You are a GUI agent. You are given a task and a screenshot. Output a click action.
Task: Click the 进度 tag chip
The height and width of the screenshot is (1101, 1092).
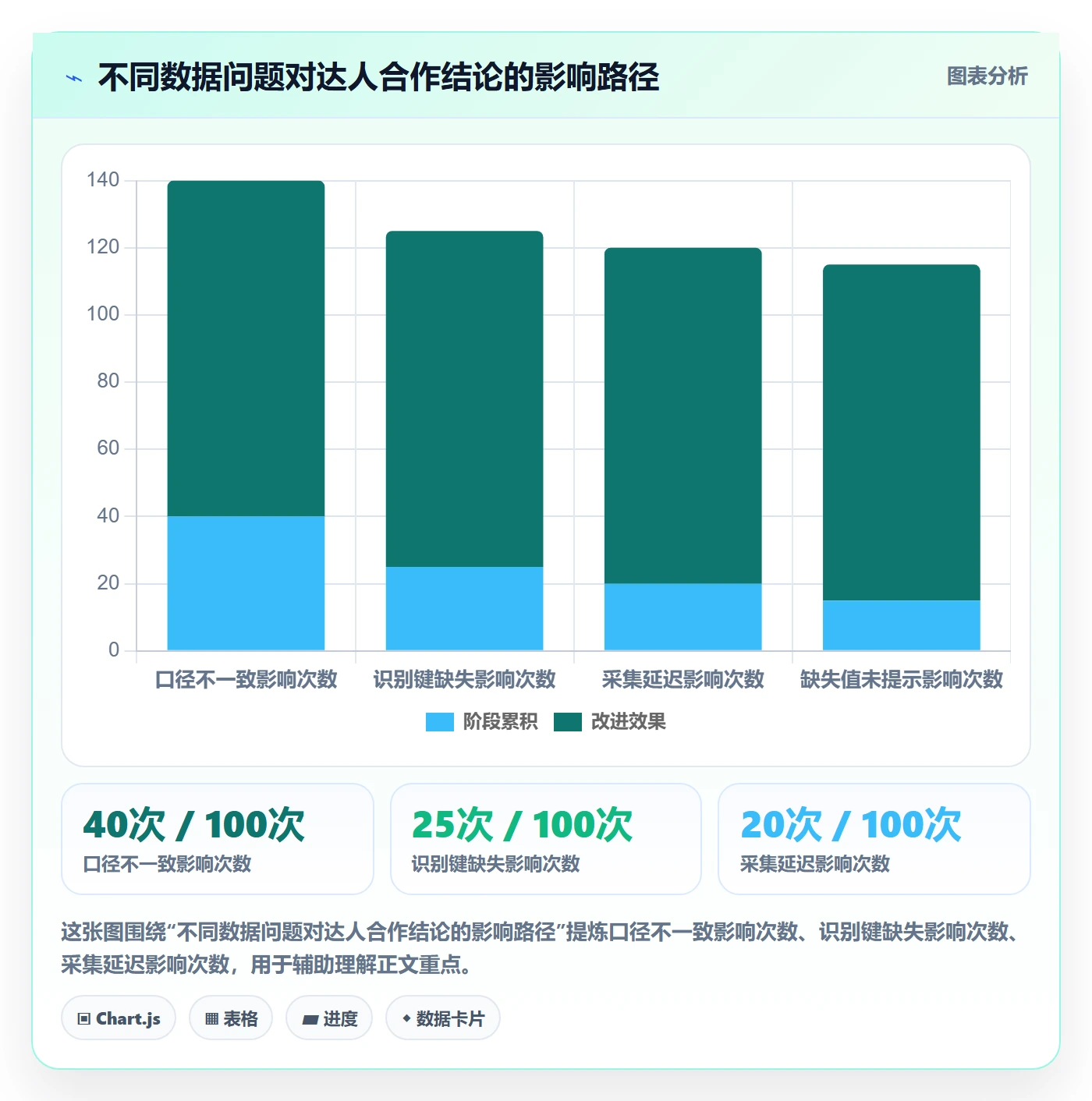point(329,1018)
